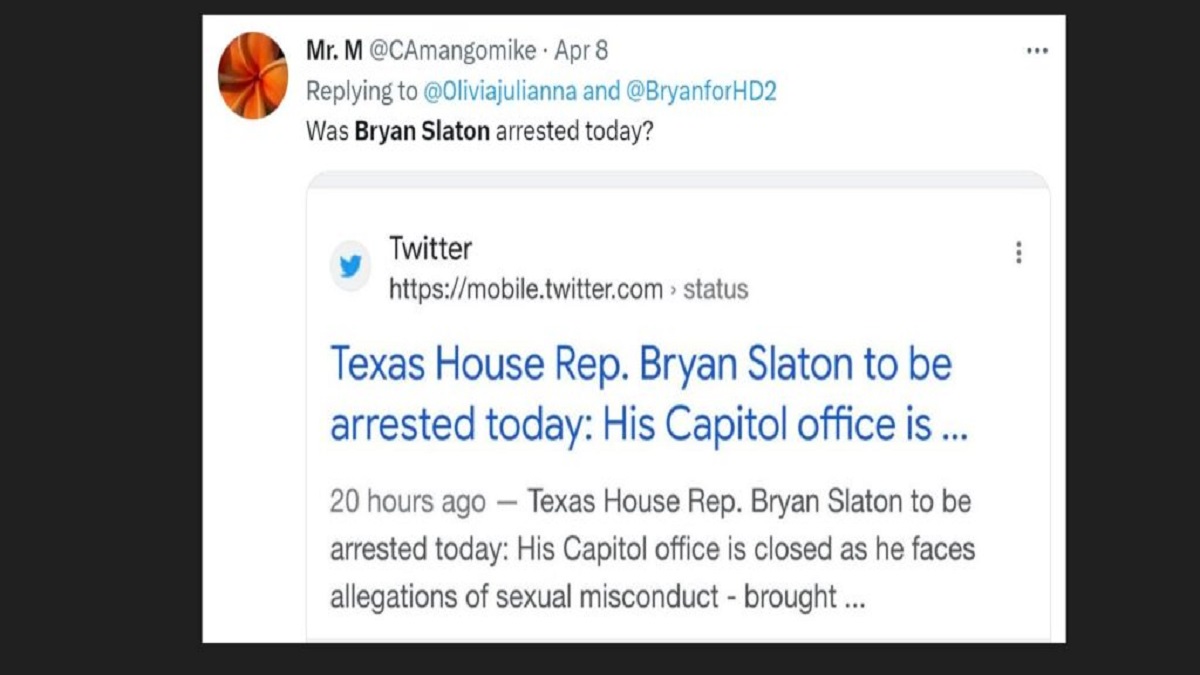Click the tweet text ending arrested today?
The width and height of the screenshot is (1200, 675).
(x=479, y=131)
